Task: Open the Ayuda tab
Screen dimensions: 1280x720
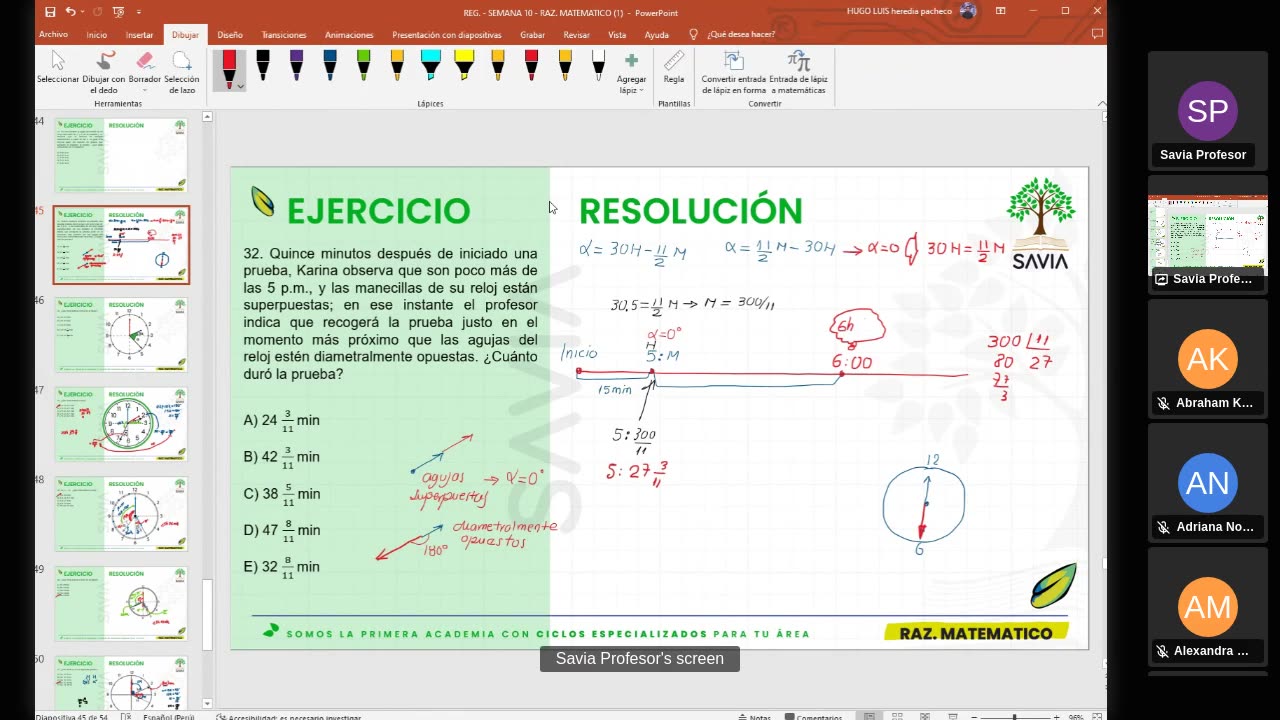Action: [656, 34]
